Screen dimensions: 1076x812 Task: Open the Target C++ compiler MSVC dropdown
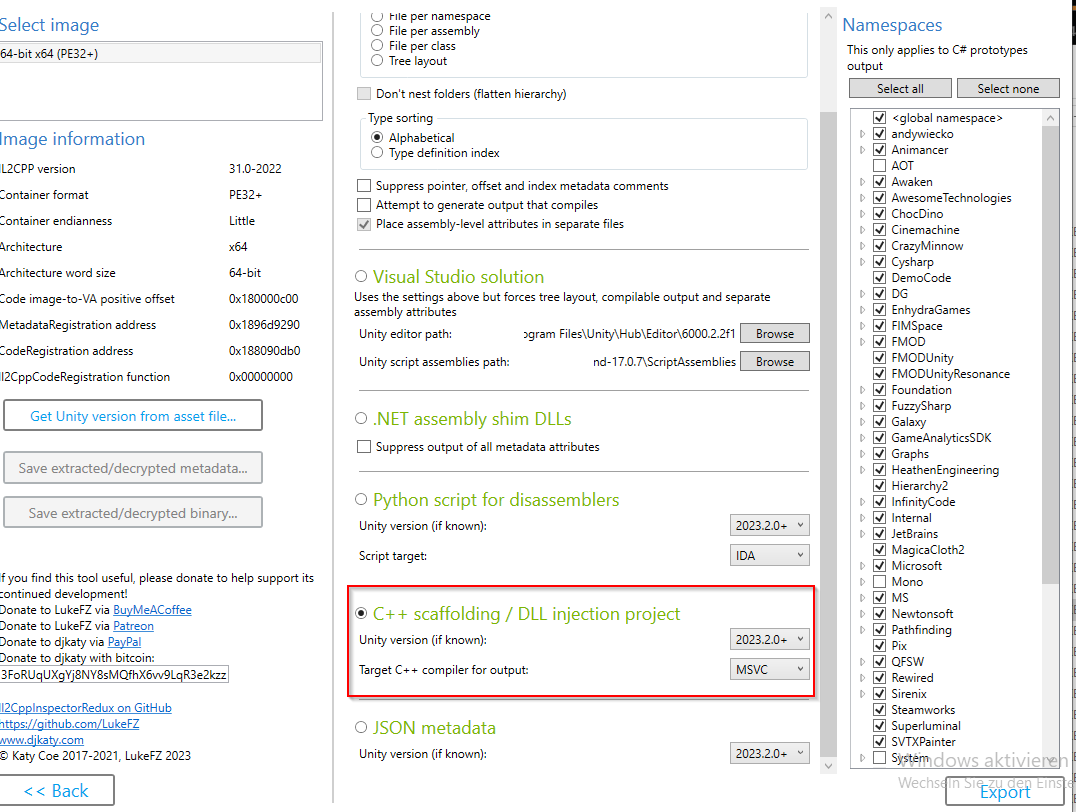click(x=769, y=669)
